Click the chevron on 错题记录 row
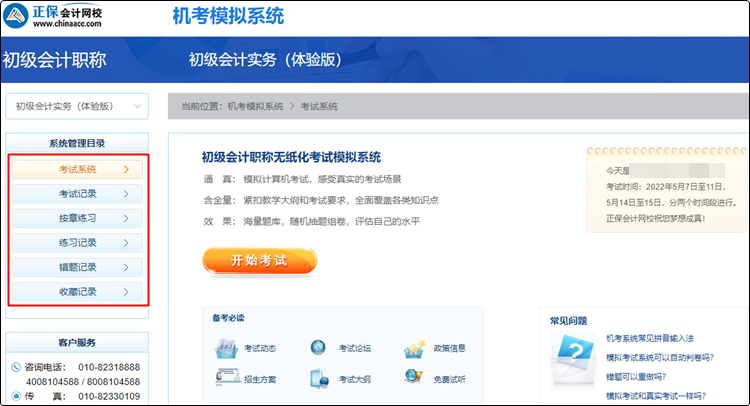750x406 pixels. click(x=126, y=267)
